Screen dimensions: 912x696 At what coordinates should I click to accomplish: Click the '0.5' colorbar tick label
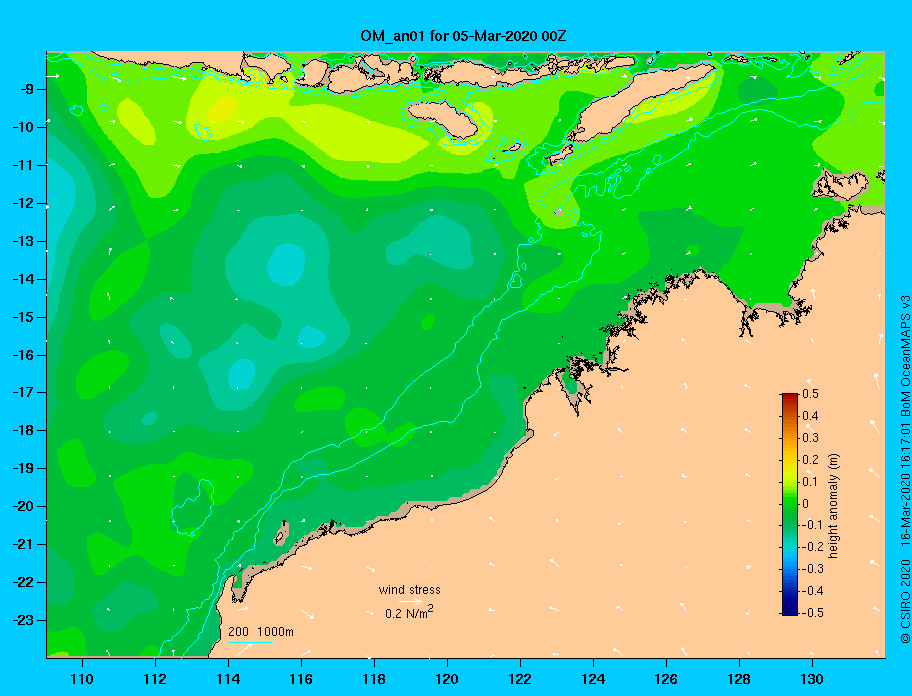810,394
